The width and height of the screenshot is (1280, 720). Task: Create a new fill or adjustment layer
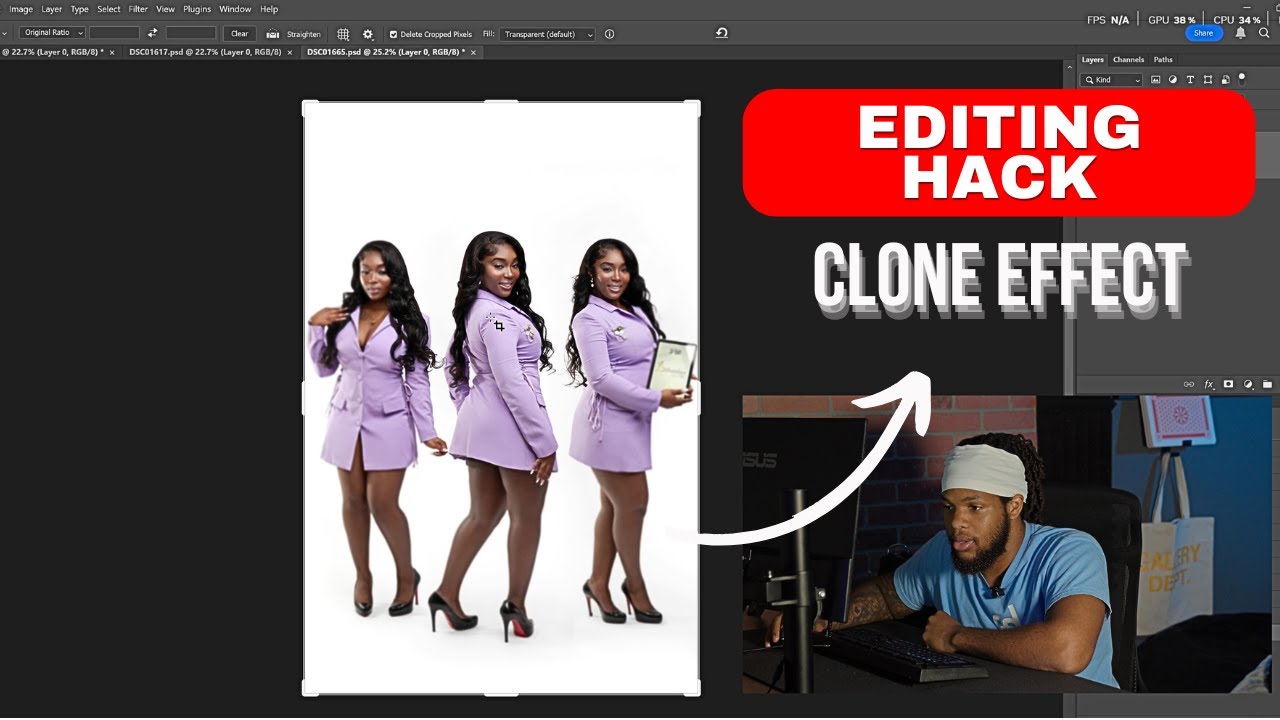coord(1249,384)
